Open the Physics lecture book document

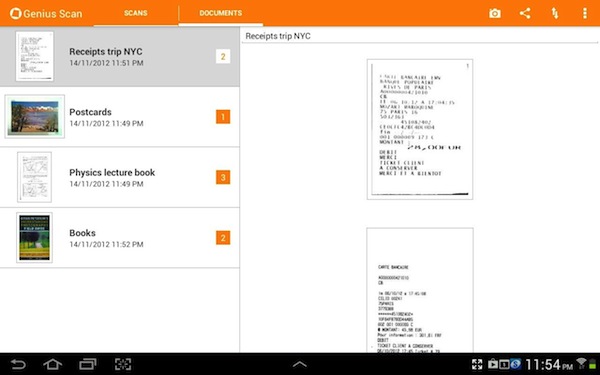(120, 178)
